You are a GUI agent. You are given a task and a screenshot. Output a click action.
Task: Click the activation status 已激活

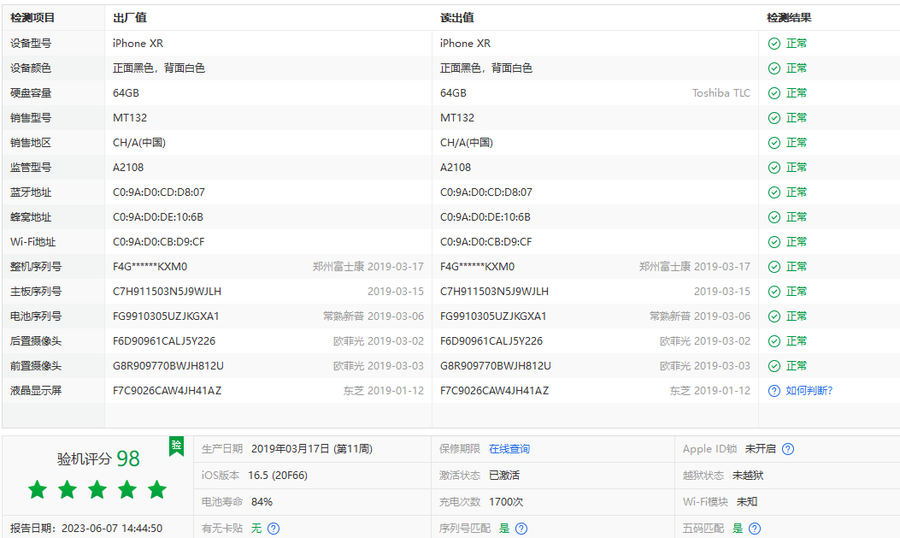(504, 475)
